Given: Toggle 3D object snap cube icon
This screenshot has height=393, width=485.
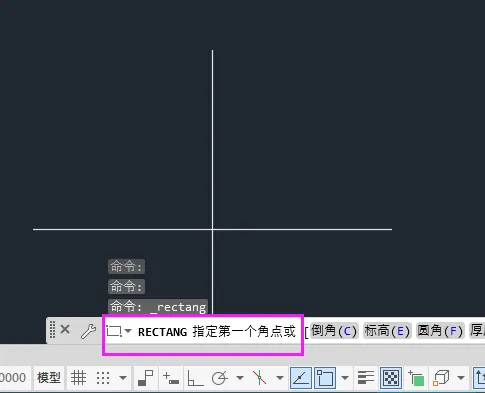Looking at the screenshot, I should [x=441, y=378].
